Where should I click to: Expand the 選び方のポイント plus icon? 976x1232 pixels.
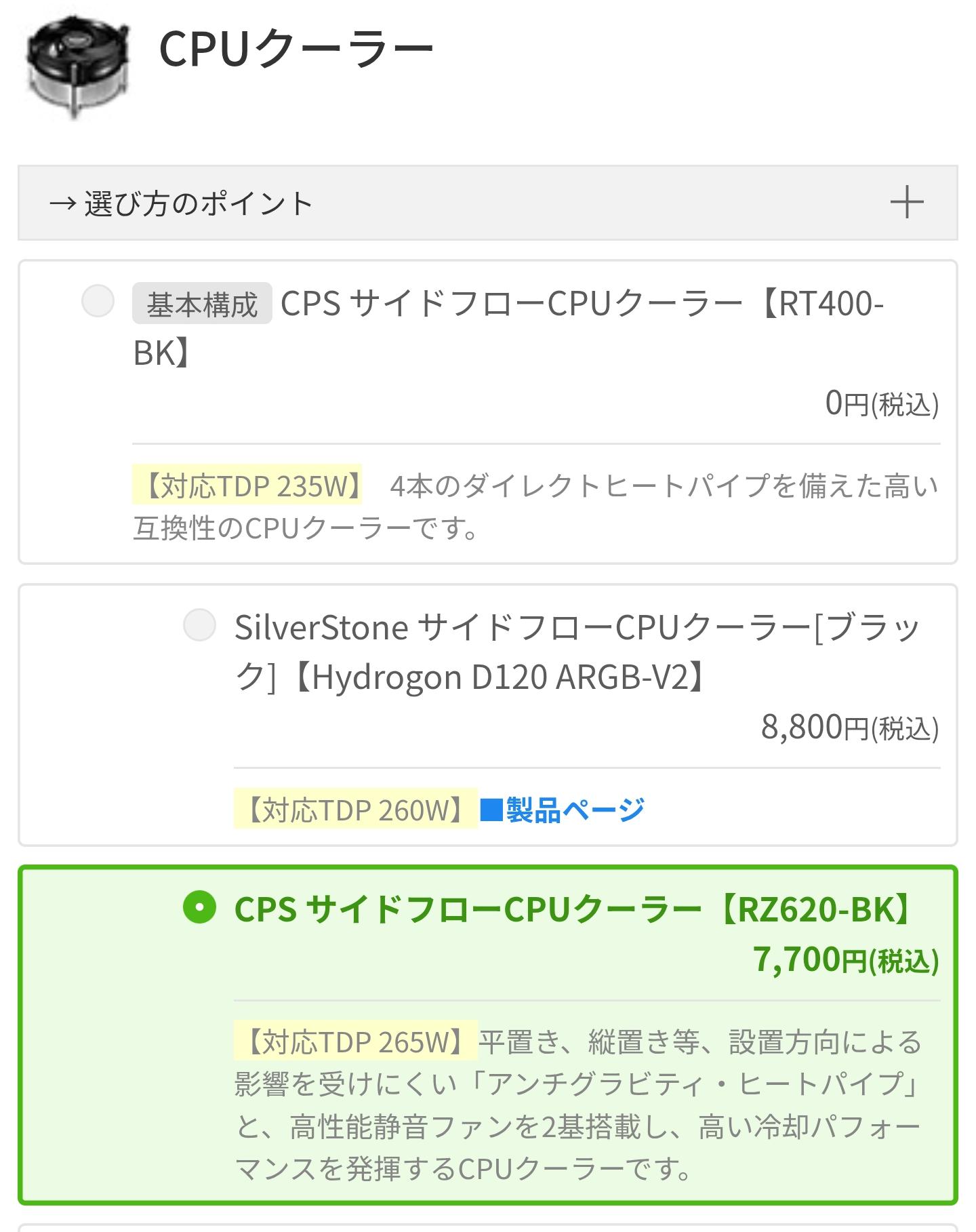[x=906, y=203]
